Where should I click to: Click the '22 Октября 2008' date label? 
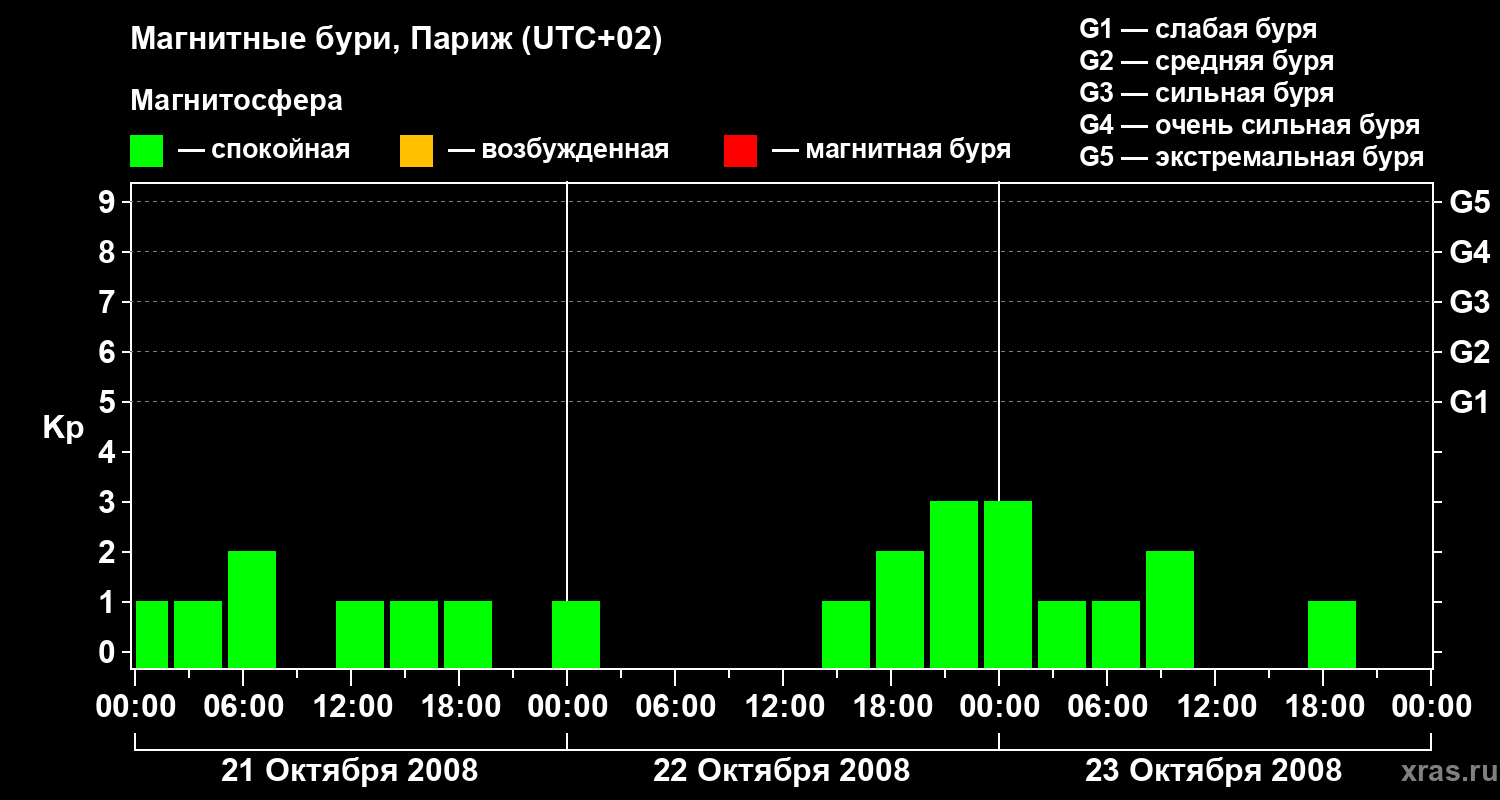click(781, 771)
